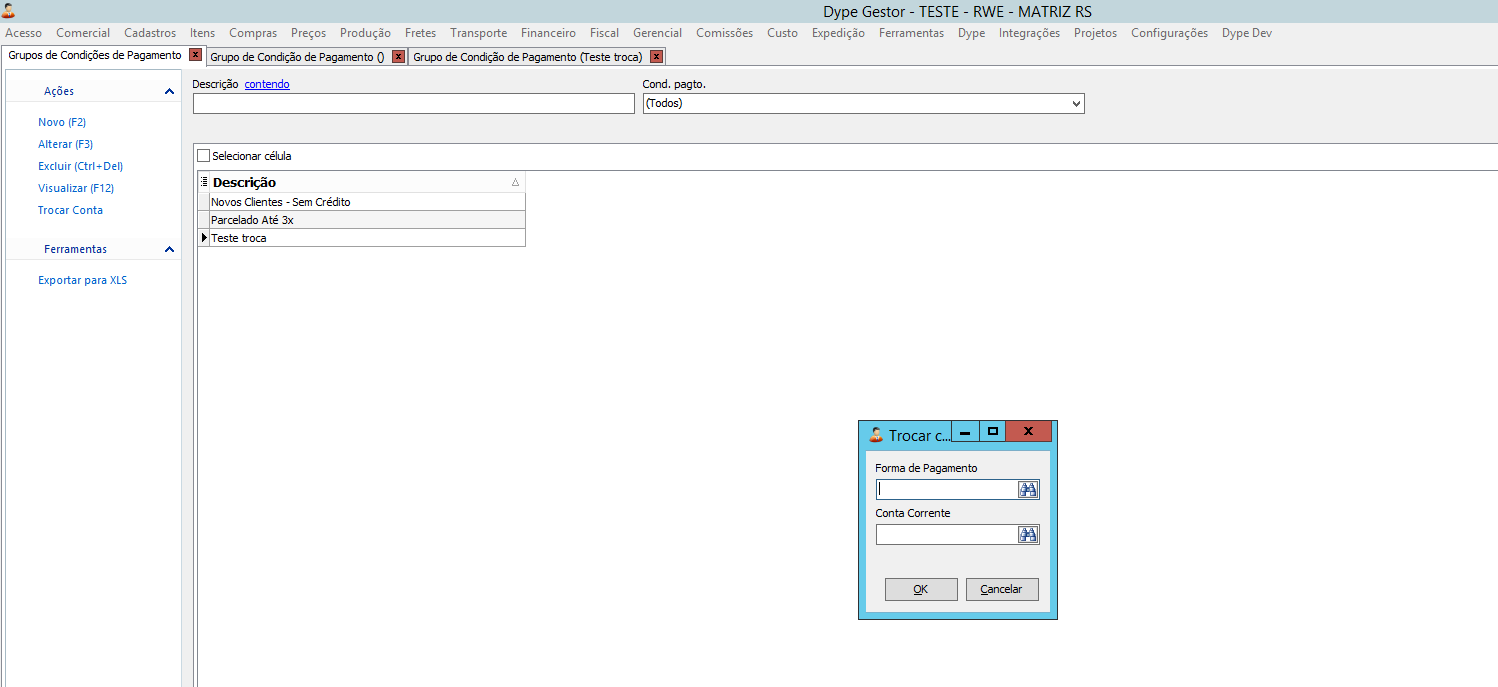Open the Cond. pagto. dropdown
Image resolution: width=1498 pixels, height=687 pixels.
[1076, 103]
